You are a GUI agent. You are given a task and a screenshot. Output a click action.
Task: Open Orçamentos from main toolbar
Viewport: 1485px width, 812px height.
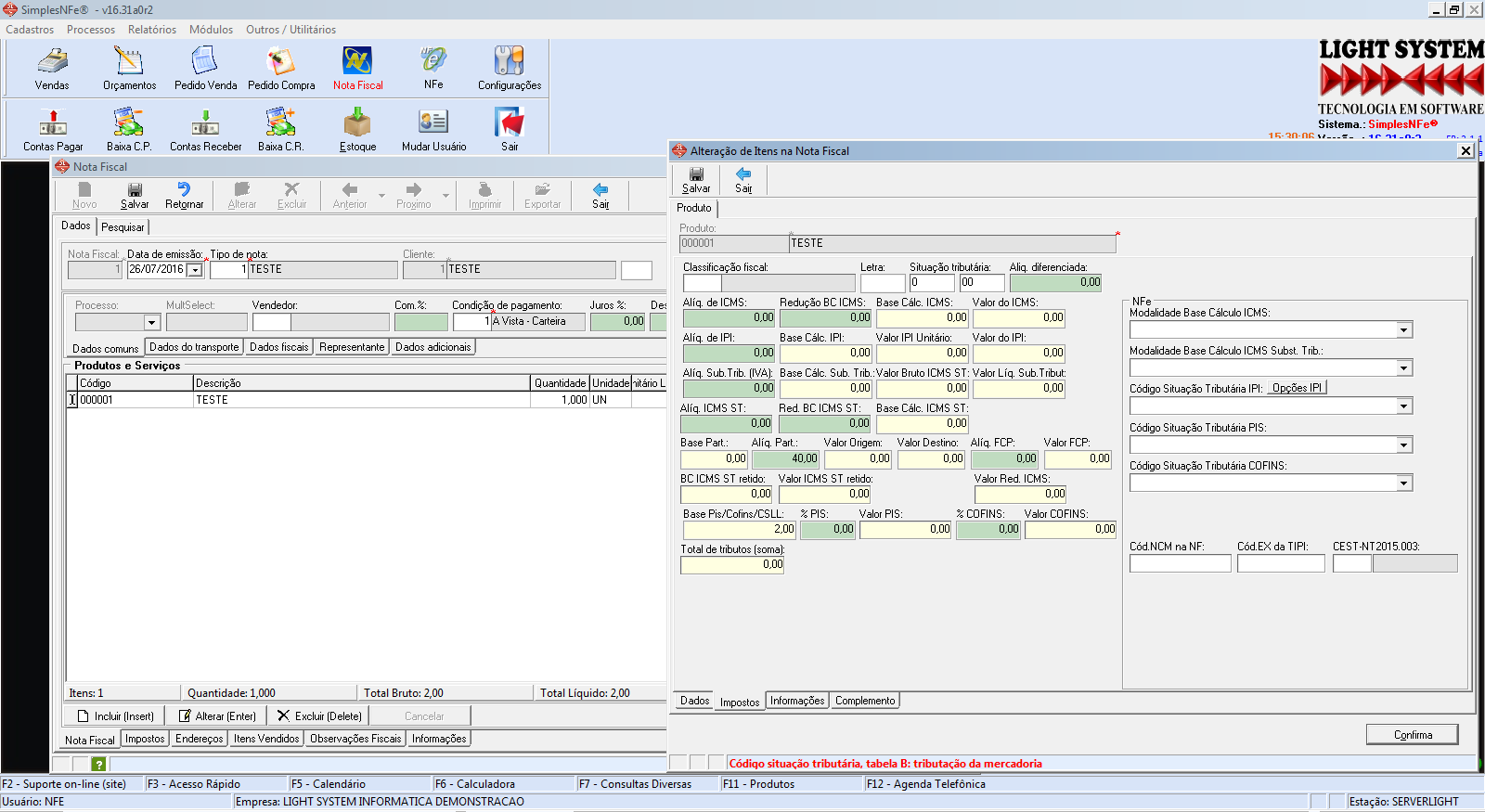(x=129, y=69)
